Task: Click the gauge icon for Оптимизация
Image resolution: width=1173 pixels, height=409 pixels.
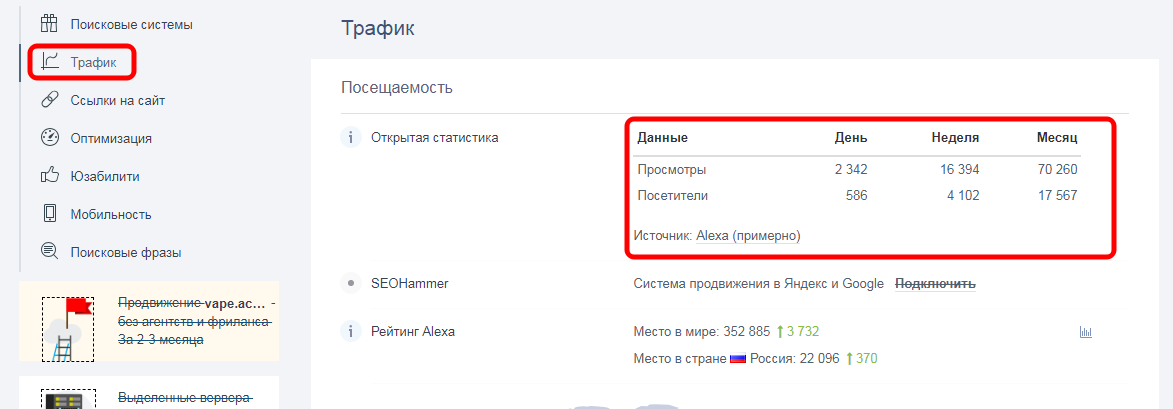Action: (x=49, y=138)
